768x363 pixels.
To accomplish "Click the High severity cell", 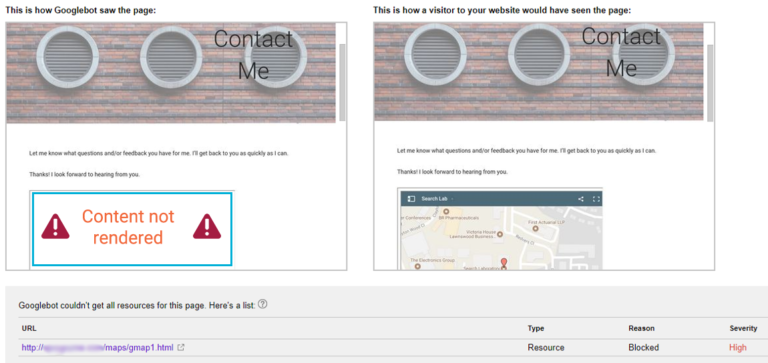I will coord(738,348).
